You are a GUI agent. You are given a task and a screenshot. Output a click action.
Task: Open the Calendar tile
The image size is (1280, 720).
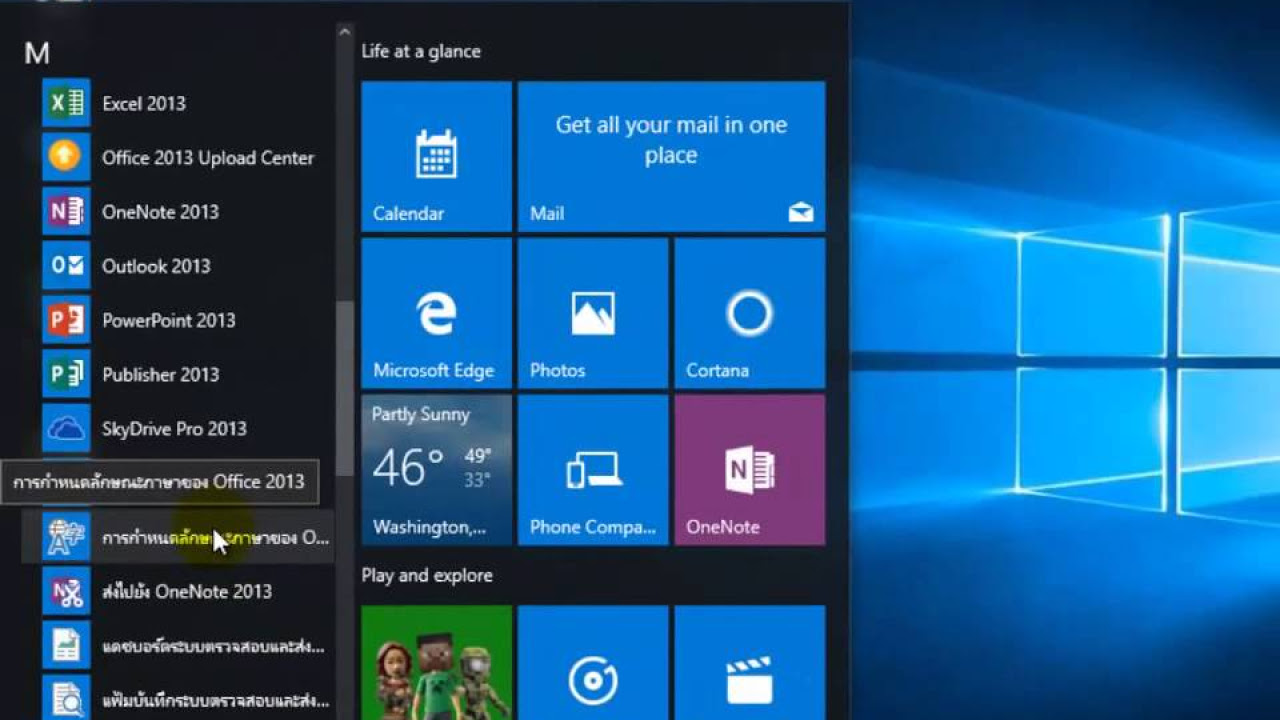tap(436, 156)
